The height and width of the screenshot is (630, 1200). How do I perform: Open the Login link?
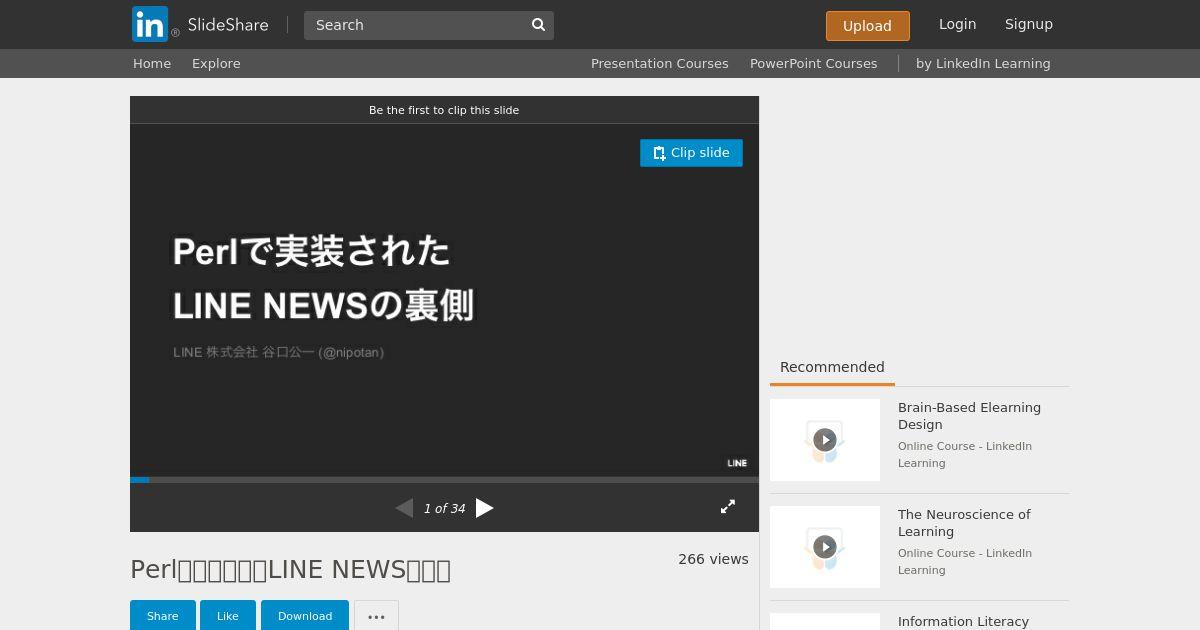tap(957, 24)
